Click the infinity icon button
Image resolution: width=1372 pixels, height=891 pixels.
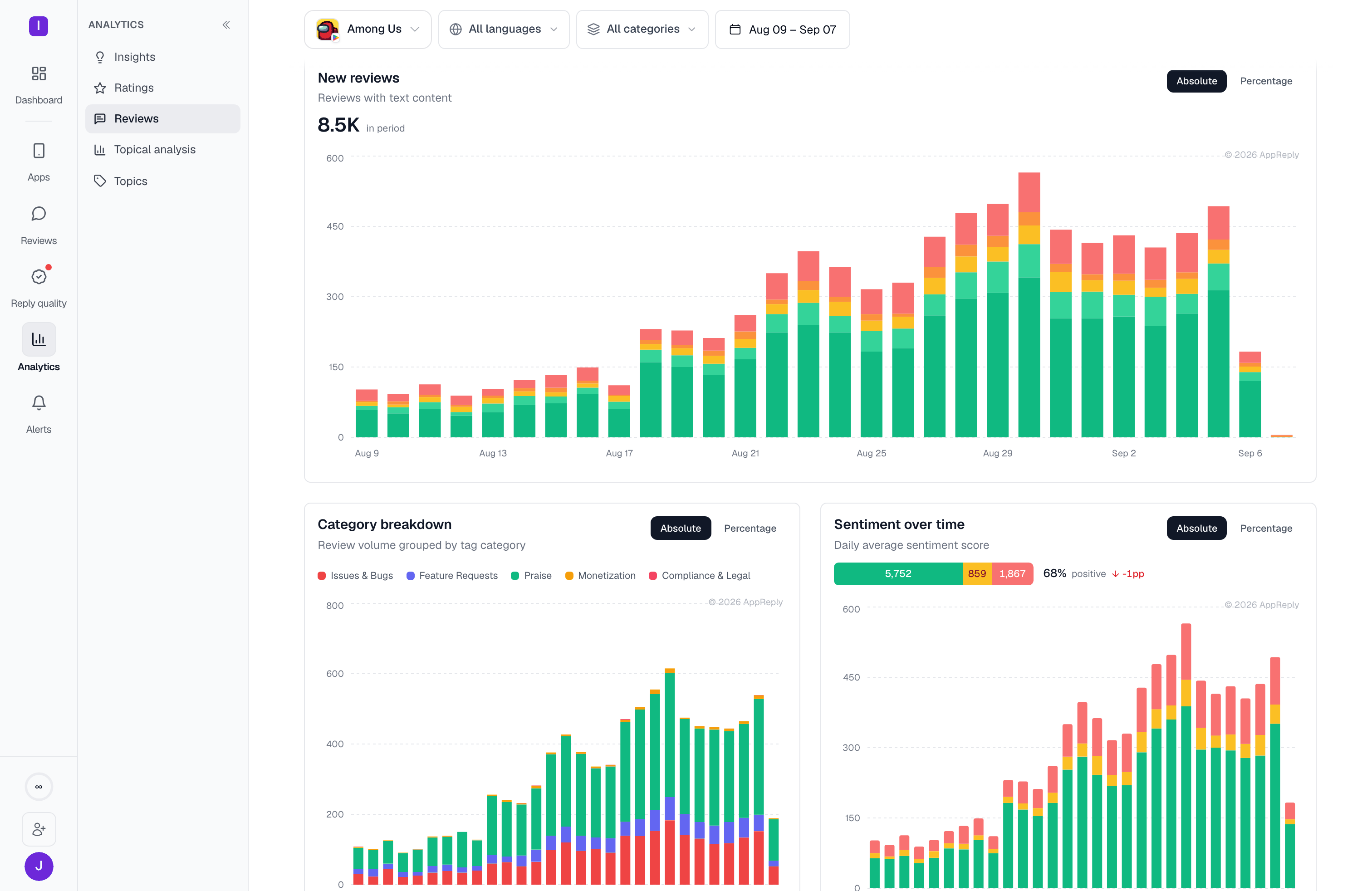click(x=39, y=787)
